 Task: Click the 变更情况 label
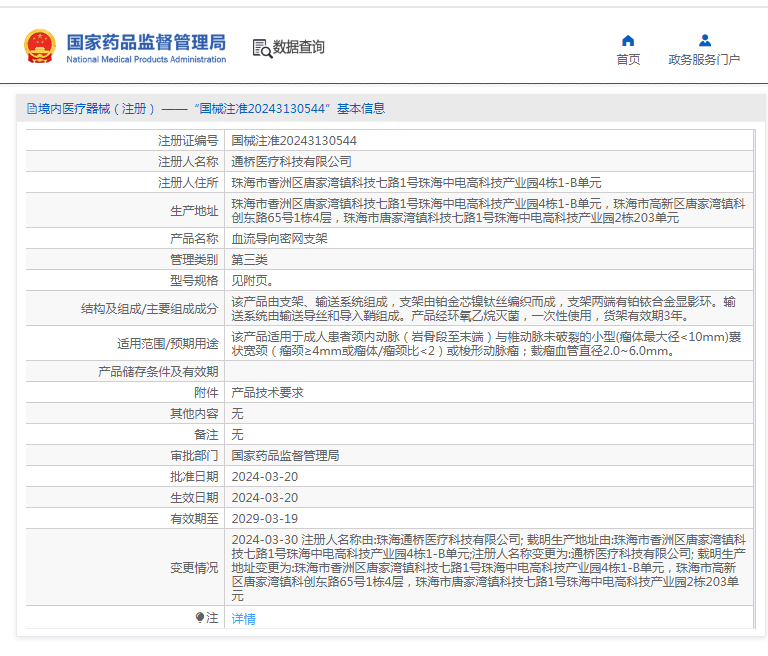tap(194, 568)
